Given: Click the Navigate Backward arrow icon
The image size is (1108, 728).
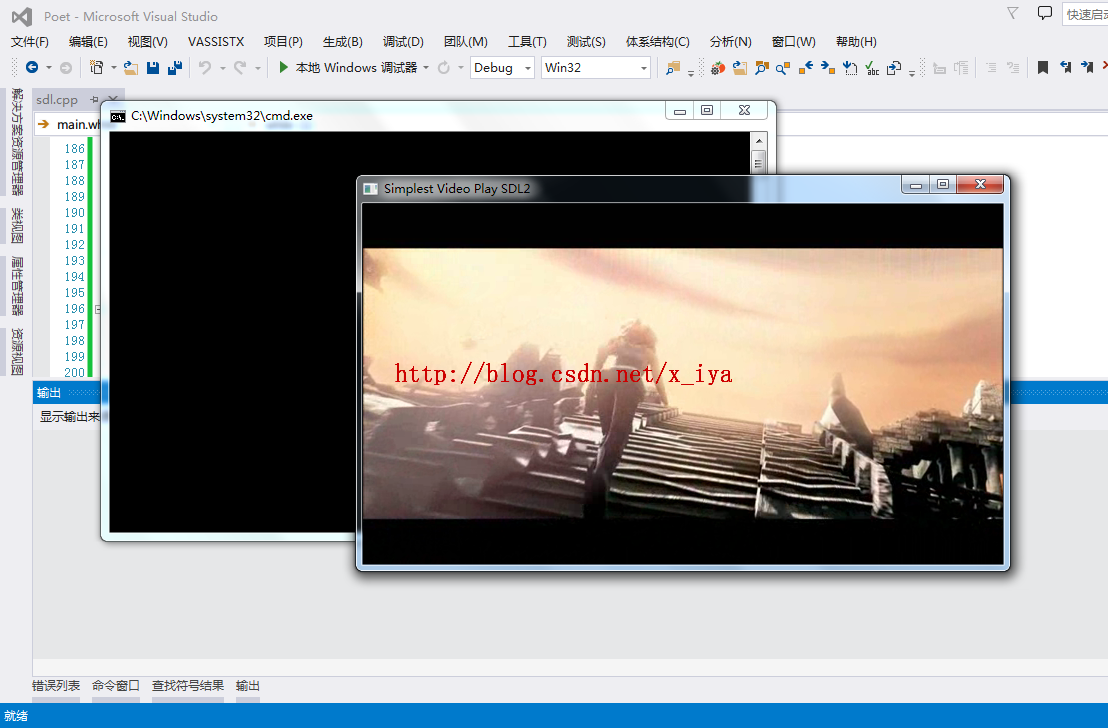Looking at the screenshot, I should point(32,67).
